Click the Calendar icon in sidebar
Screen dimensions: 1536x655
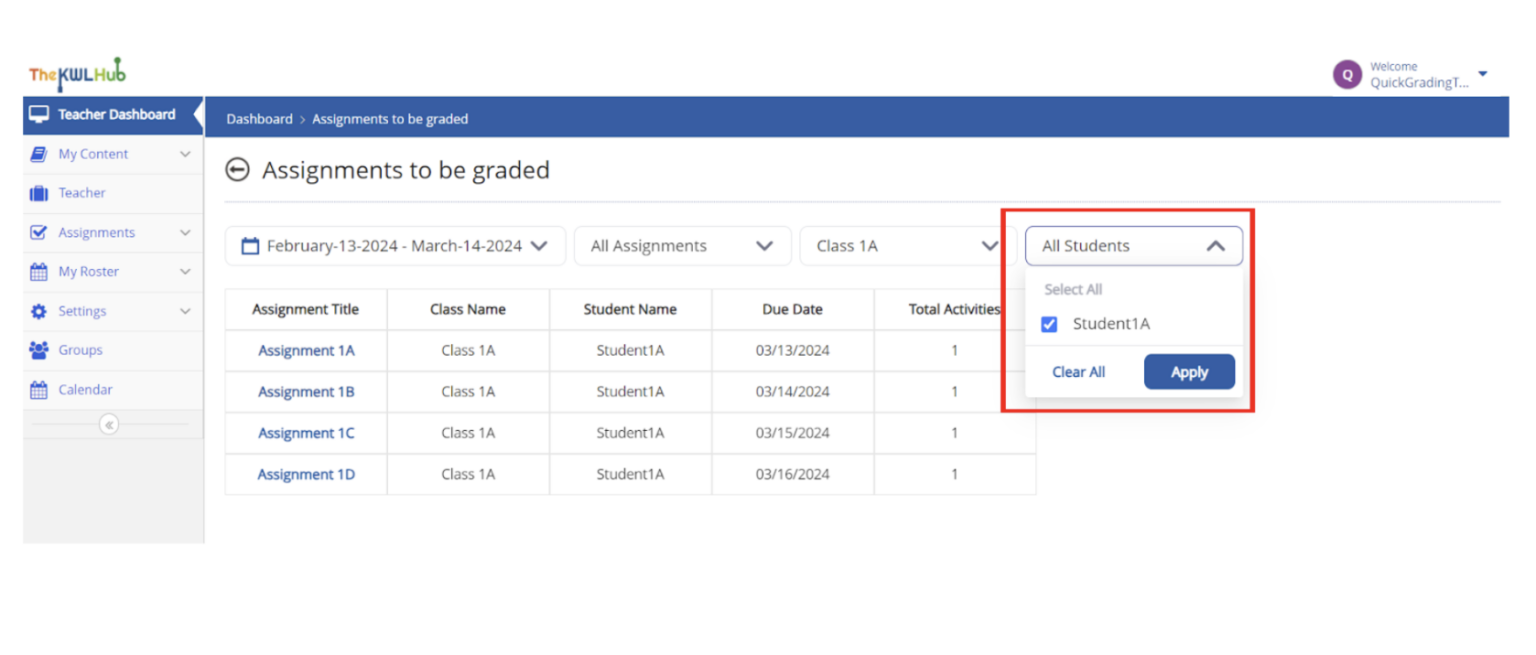[x=39, y=390]
